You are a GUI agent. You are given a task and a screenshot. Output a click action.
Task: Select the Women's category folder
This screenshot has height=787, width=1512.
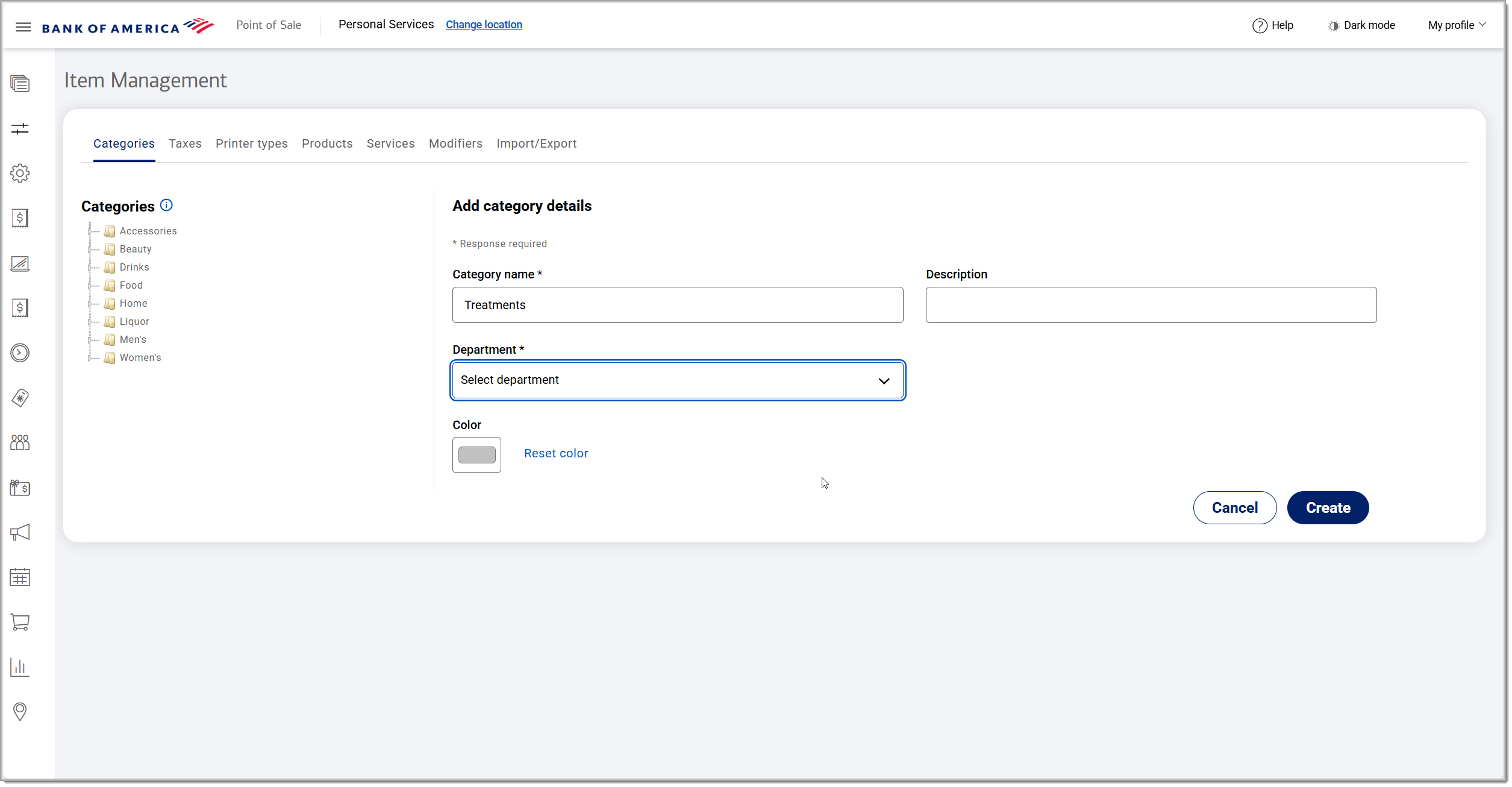140,358
